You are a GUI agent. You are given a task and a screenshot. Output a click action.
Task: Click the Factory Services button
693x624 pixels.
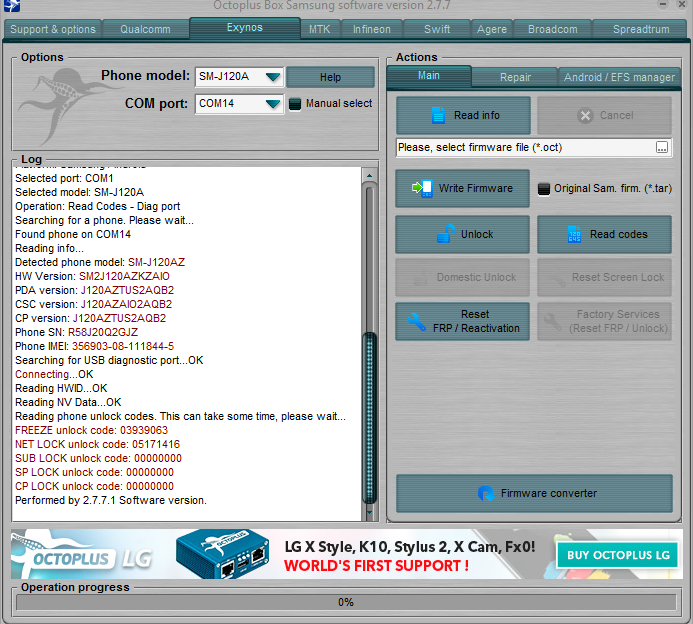pos(604,321)
